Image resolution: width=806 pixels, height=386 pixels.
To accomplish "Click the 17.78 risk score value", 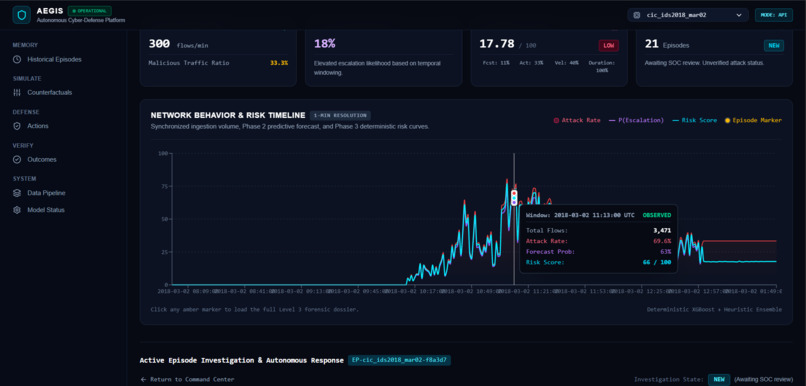I will (497, 44).
